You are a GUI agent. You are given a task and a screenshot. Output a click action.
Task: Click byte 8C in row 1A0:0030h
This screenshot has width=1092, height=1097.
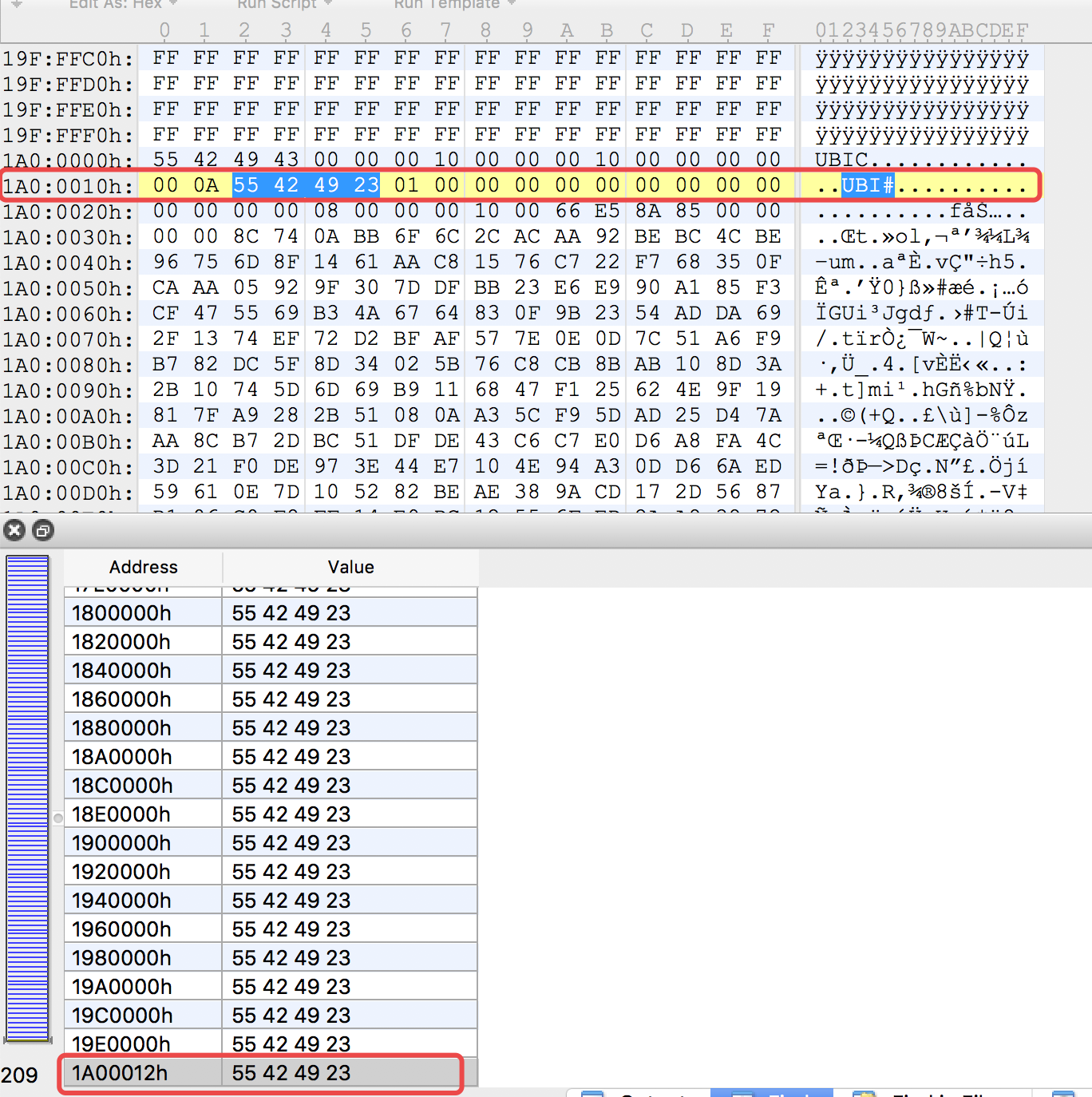246,236
